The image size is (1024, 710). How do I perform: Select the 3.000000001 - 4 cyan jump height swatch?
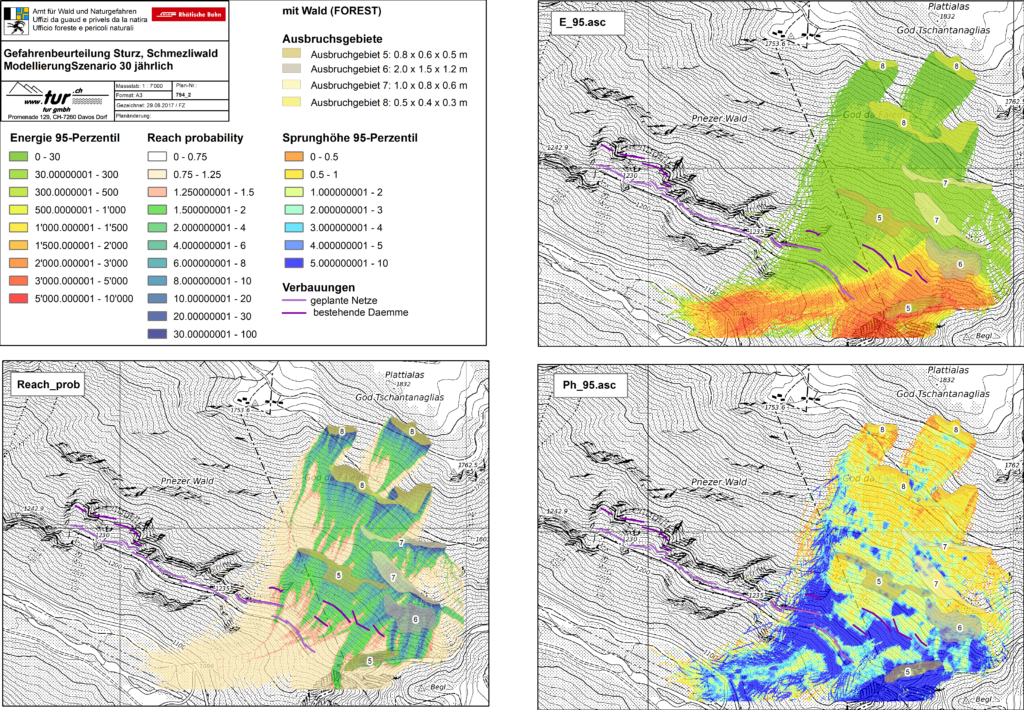tap(294, 227)
